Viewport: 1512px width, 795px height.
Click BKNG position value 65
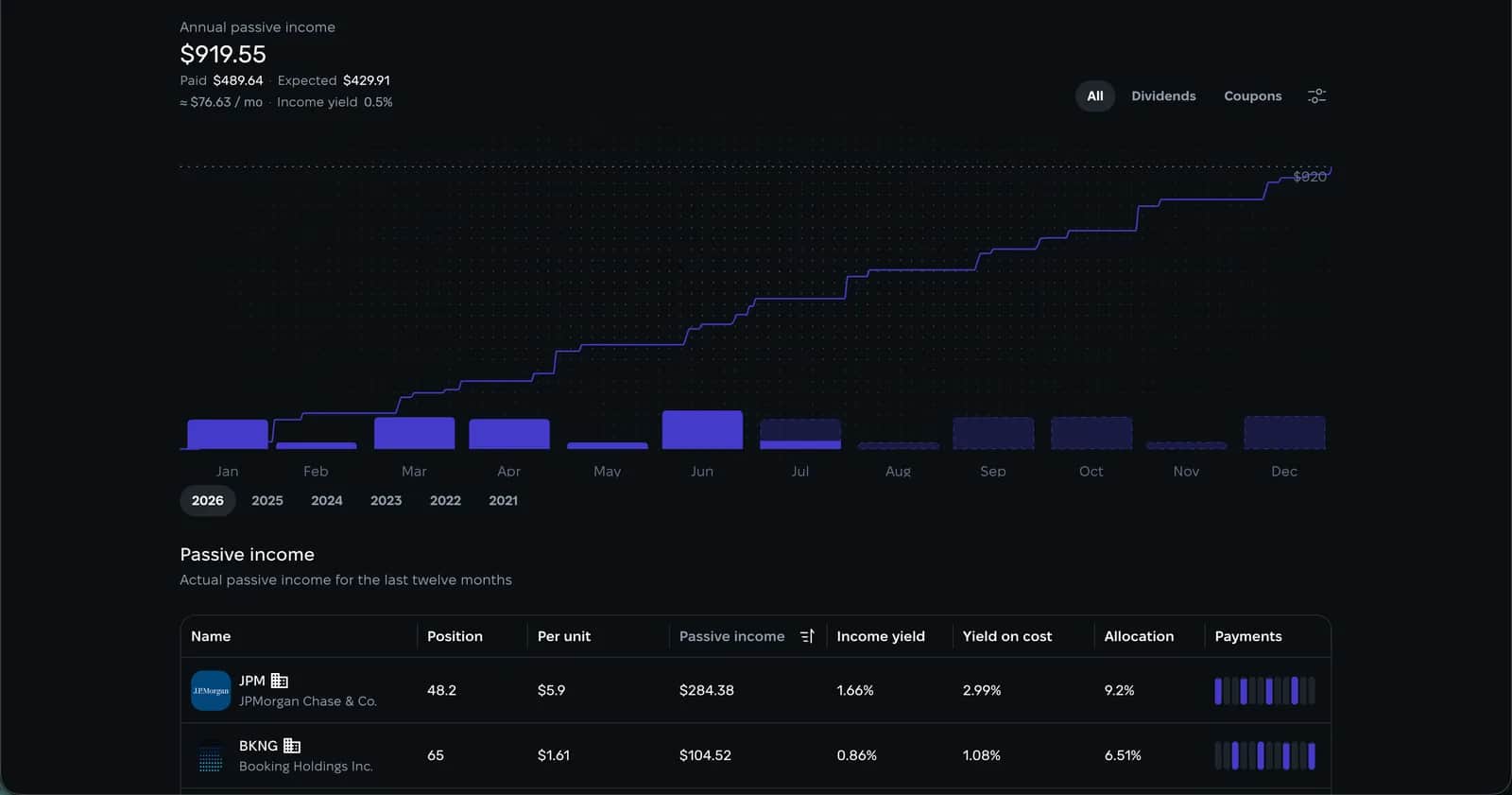click(436, 755)
